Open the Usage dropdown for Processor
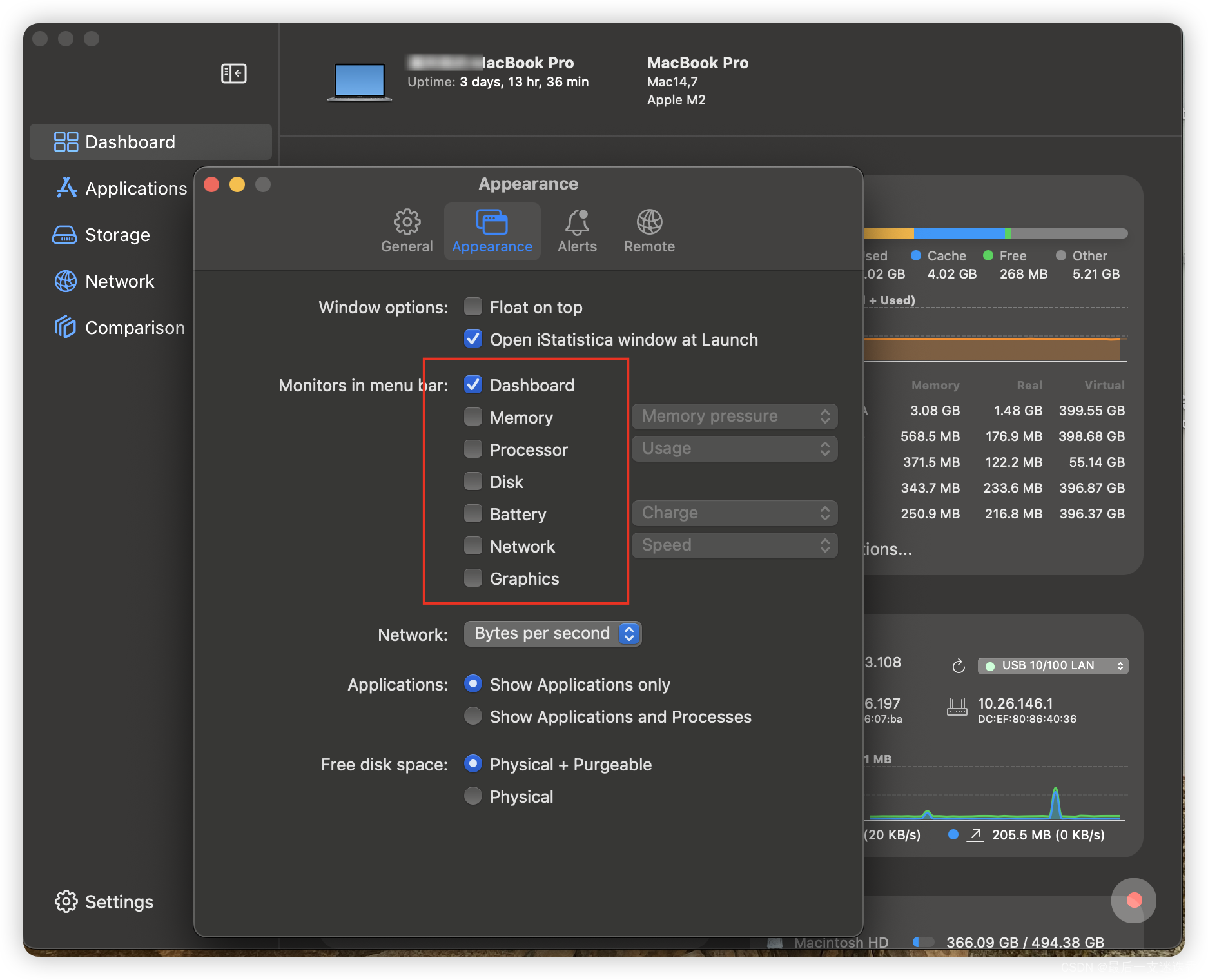Image resolution: width=1208 pixels, height=980 pixels. [735, 449]
